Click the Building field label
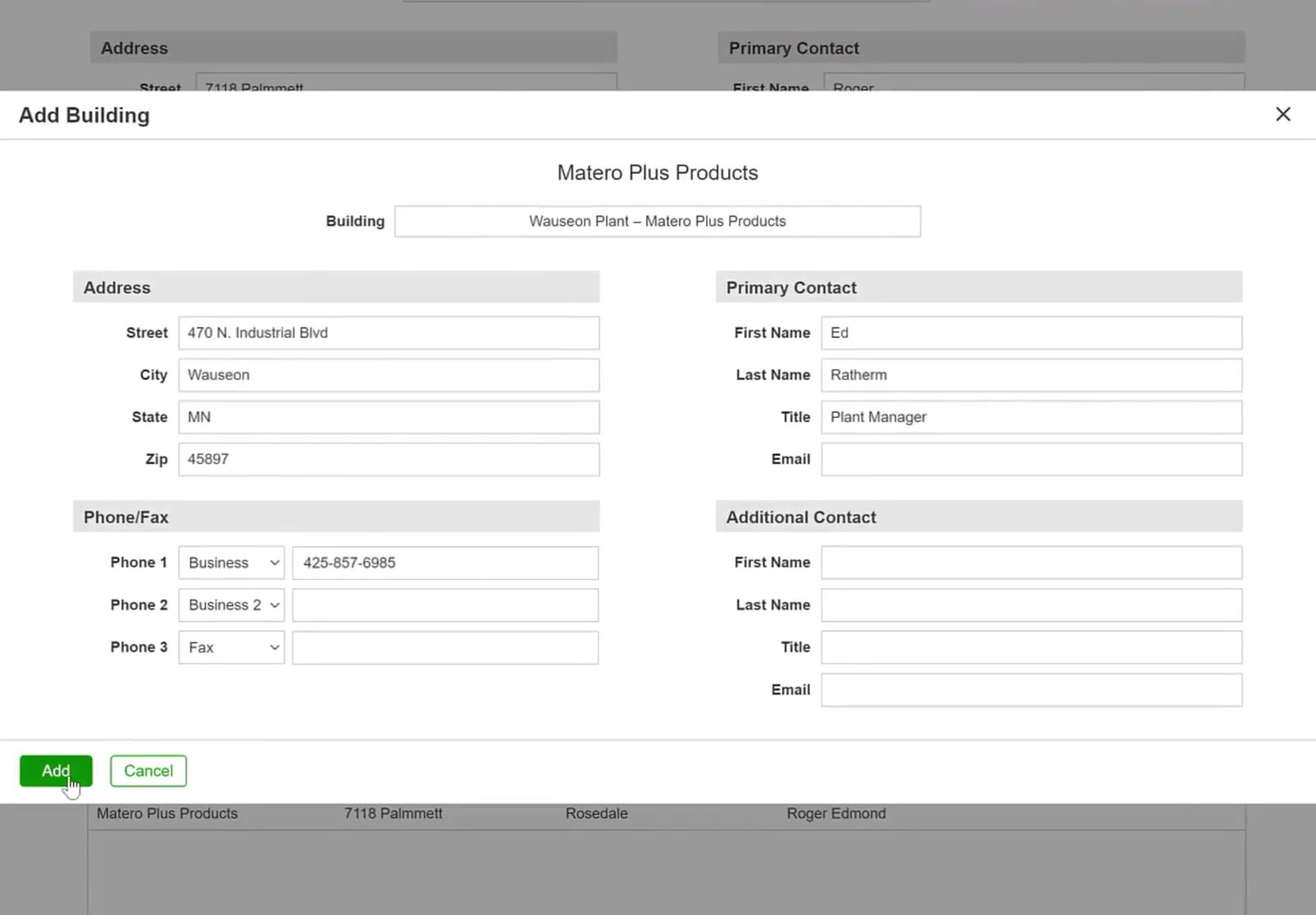This screenshot has width=1316, height=915. 354,221
